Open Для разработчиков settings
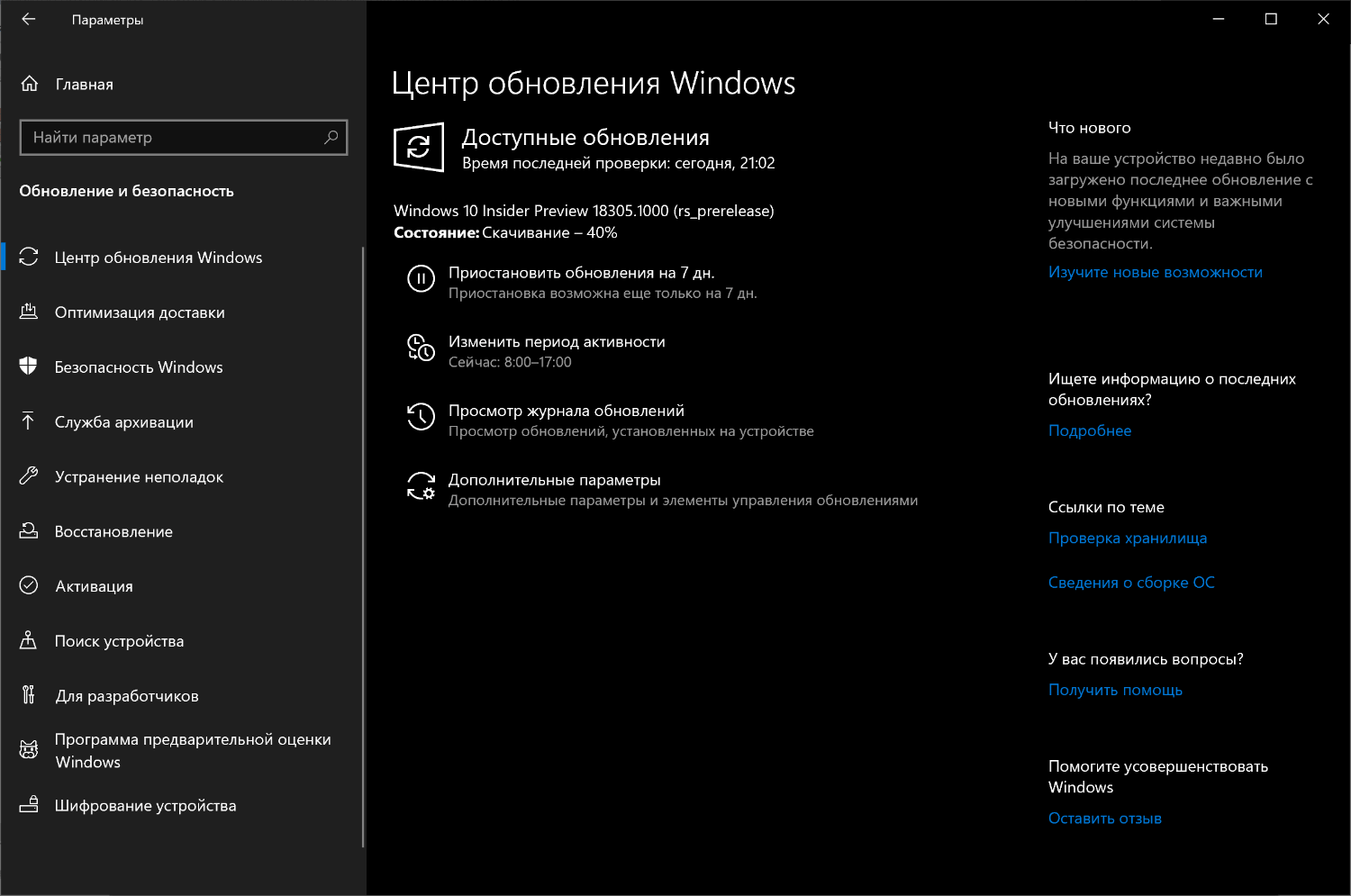This screenshot has height=896, width=1351. [127, 695]
